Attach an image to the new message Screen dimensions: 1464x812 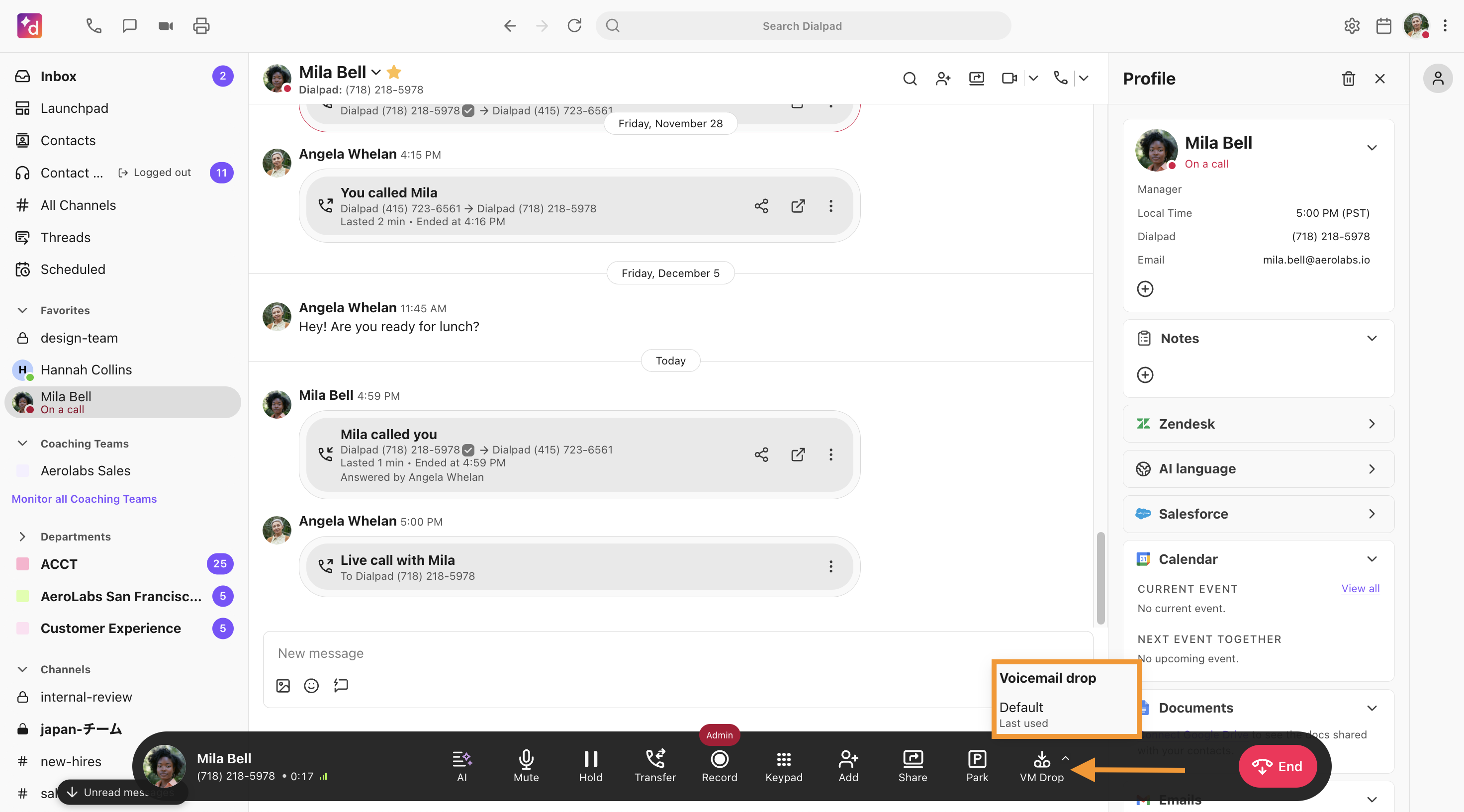[283, 686]
